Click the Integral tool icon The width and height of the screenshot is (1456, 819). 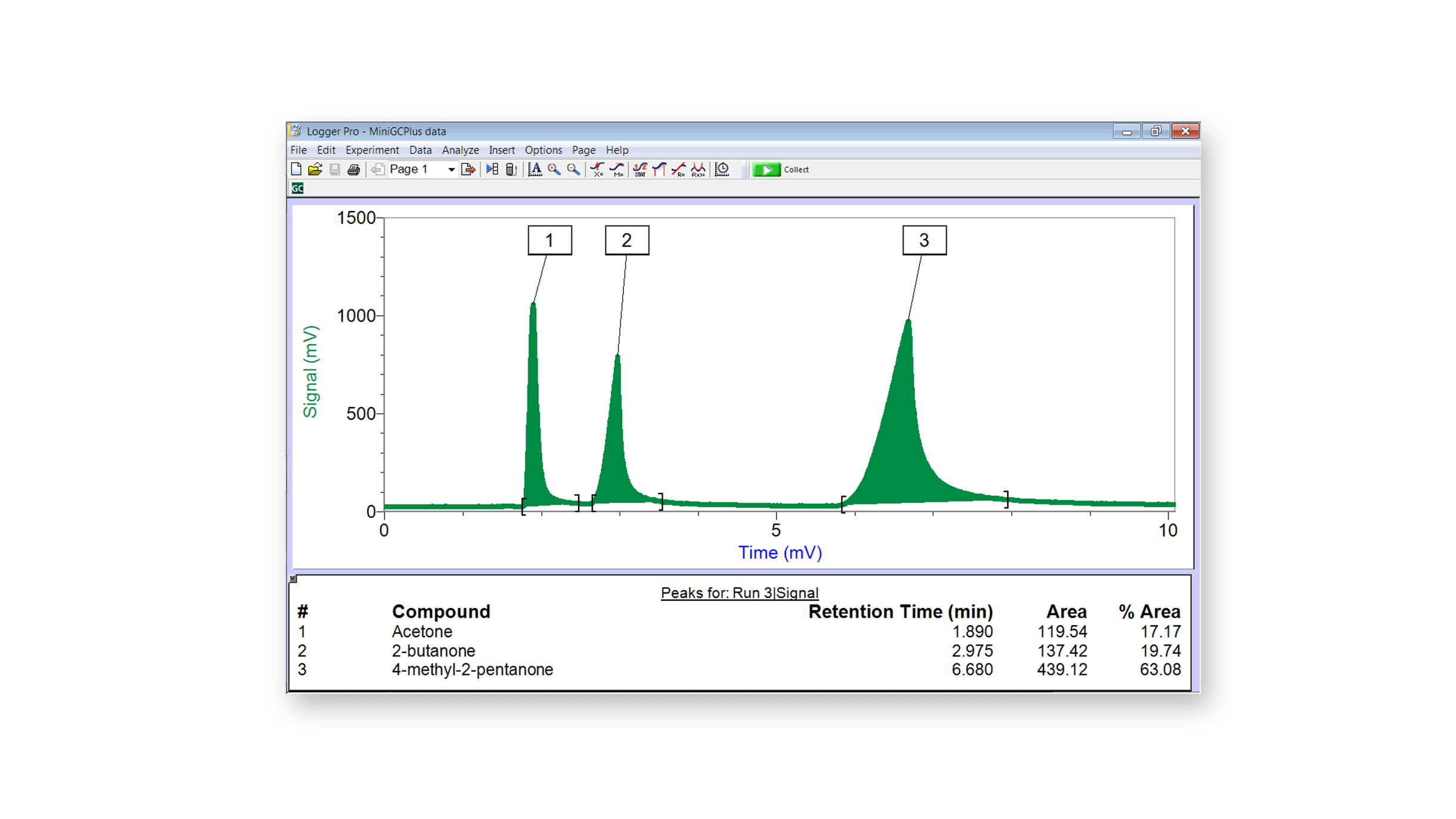(x=659, y=170)
